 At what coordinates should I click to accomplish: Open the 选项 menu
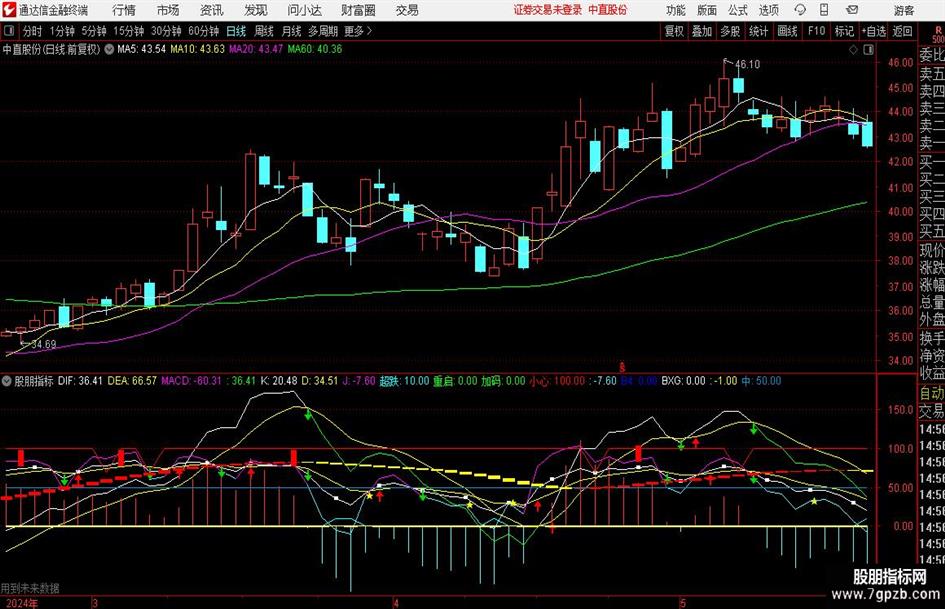pos(768,10)
